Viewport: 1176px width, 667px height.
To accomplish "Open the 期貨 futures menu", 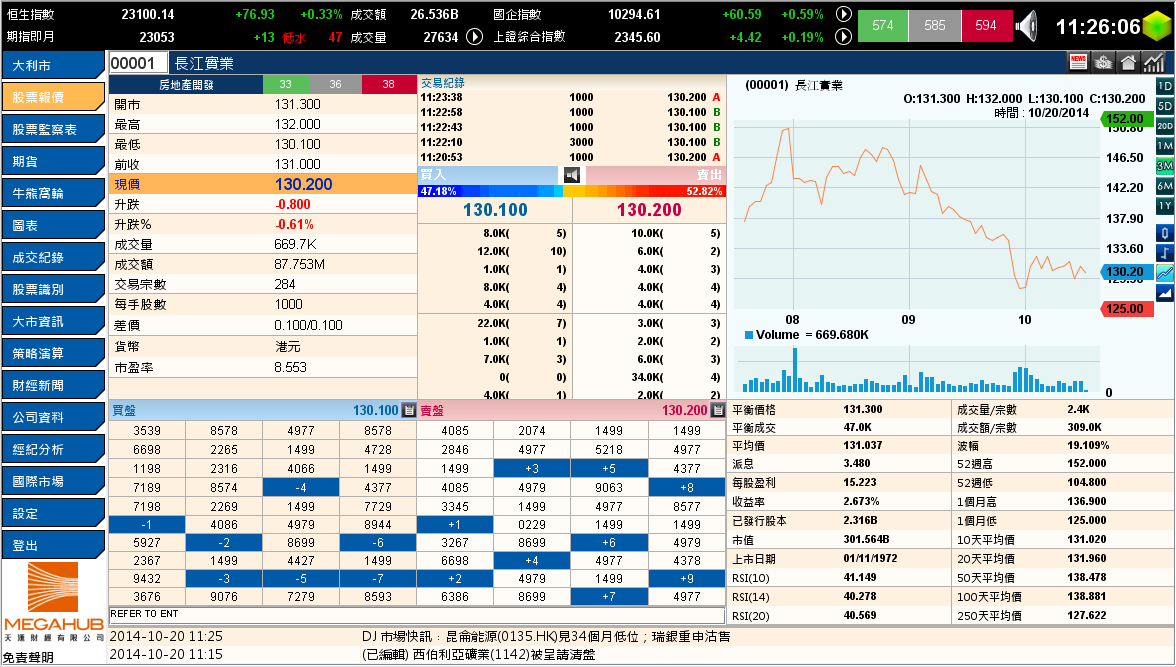I will coord(52,161).
